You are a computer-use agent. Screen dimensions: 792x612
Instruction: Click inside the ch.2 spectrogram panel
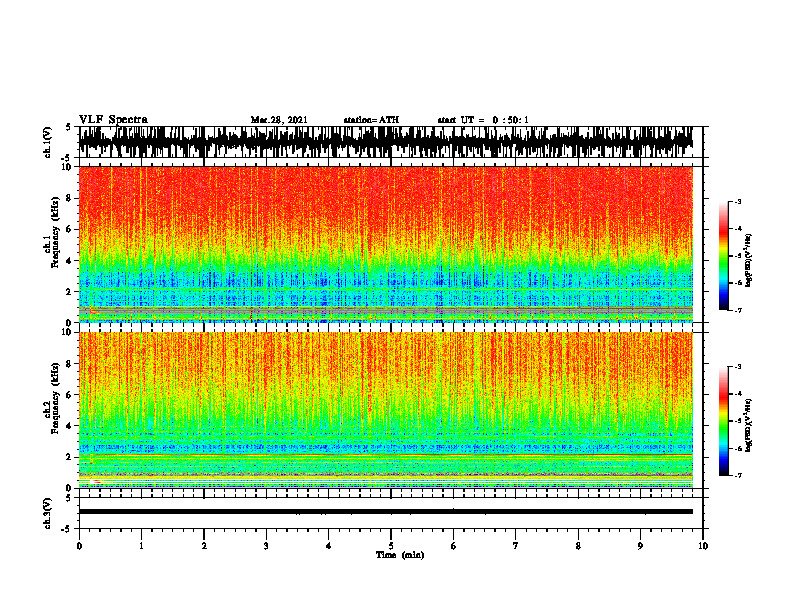(386, 410)
